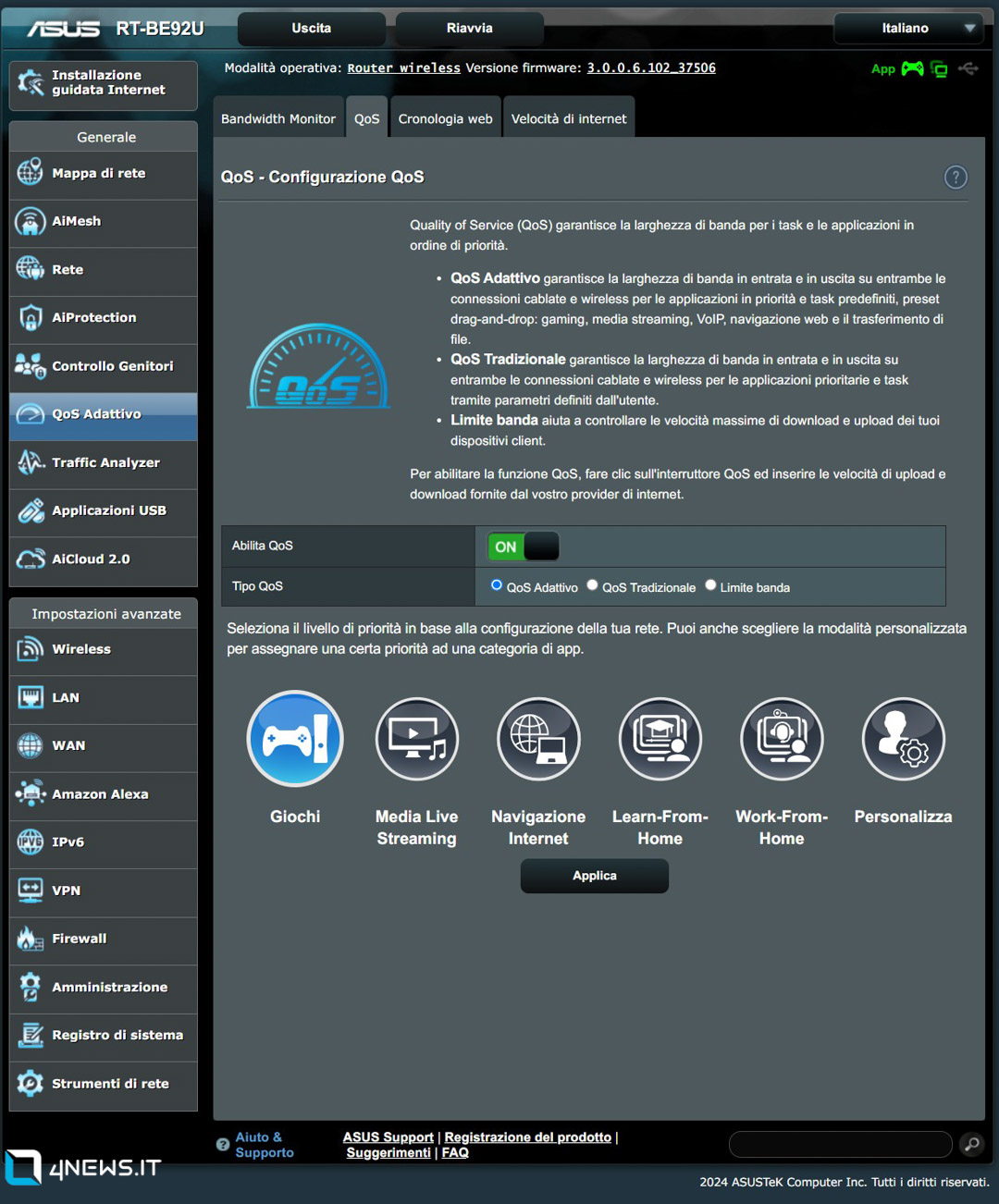This screenshot has height=1204, width=999.
Task: Switch to Cronologia web tab
Action: tap(446, 117)
